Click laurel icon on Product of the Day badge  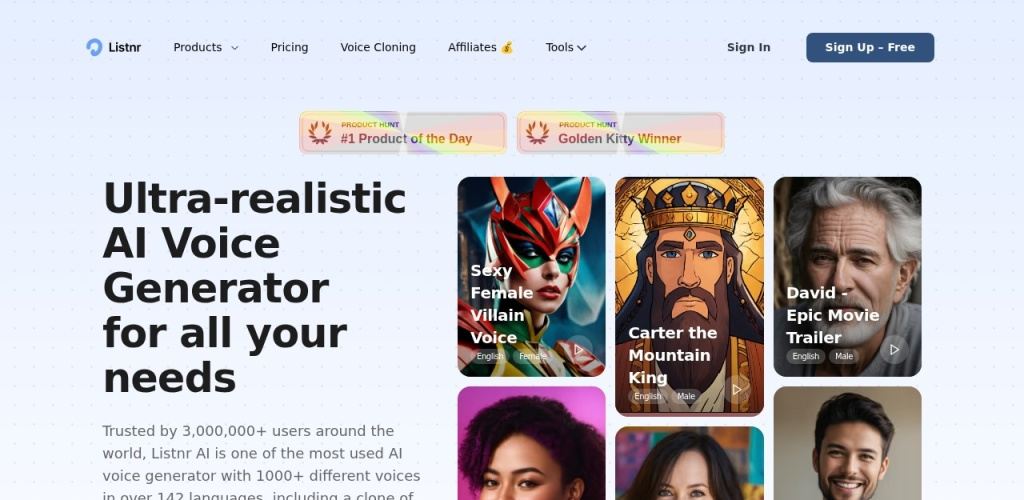[320, 133]
